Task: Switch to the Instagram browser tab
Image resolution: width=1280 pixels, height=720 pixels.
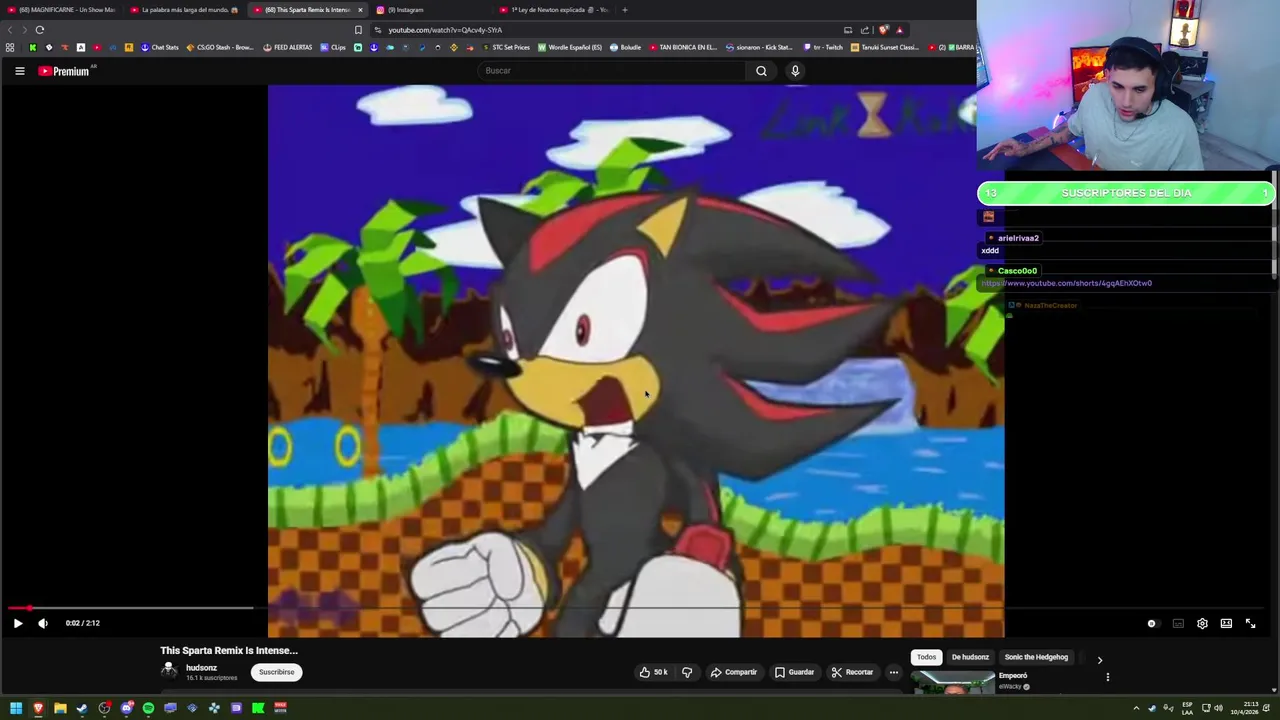Action: point(428,10)
